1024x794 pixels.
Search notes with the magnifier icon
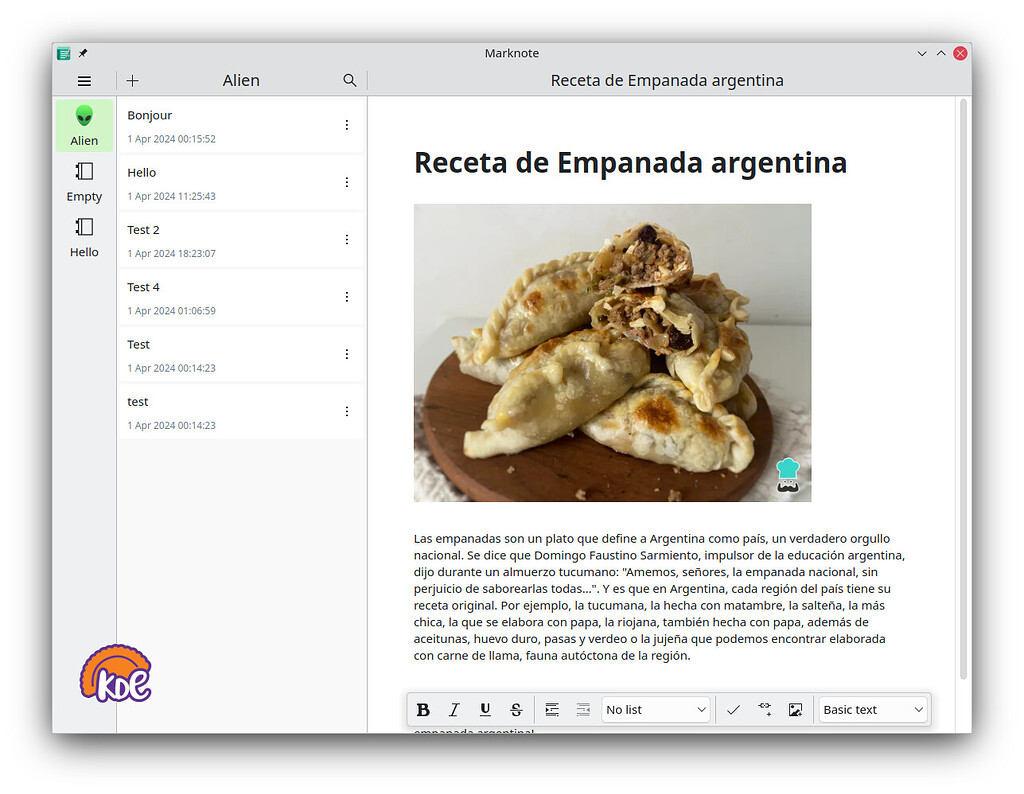tap(349, 81)
